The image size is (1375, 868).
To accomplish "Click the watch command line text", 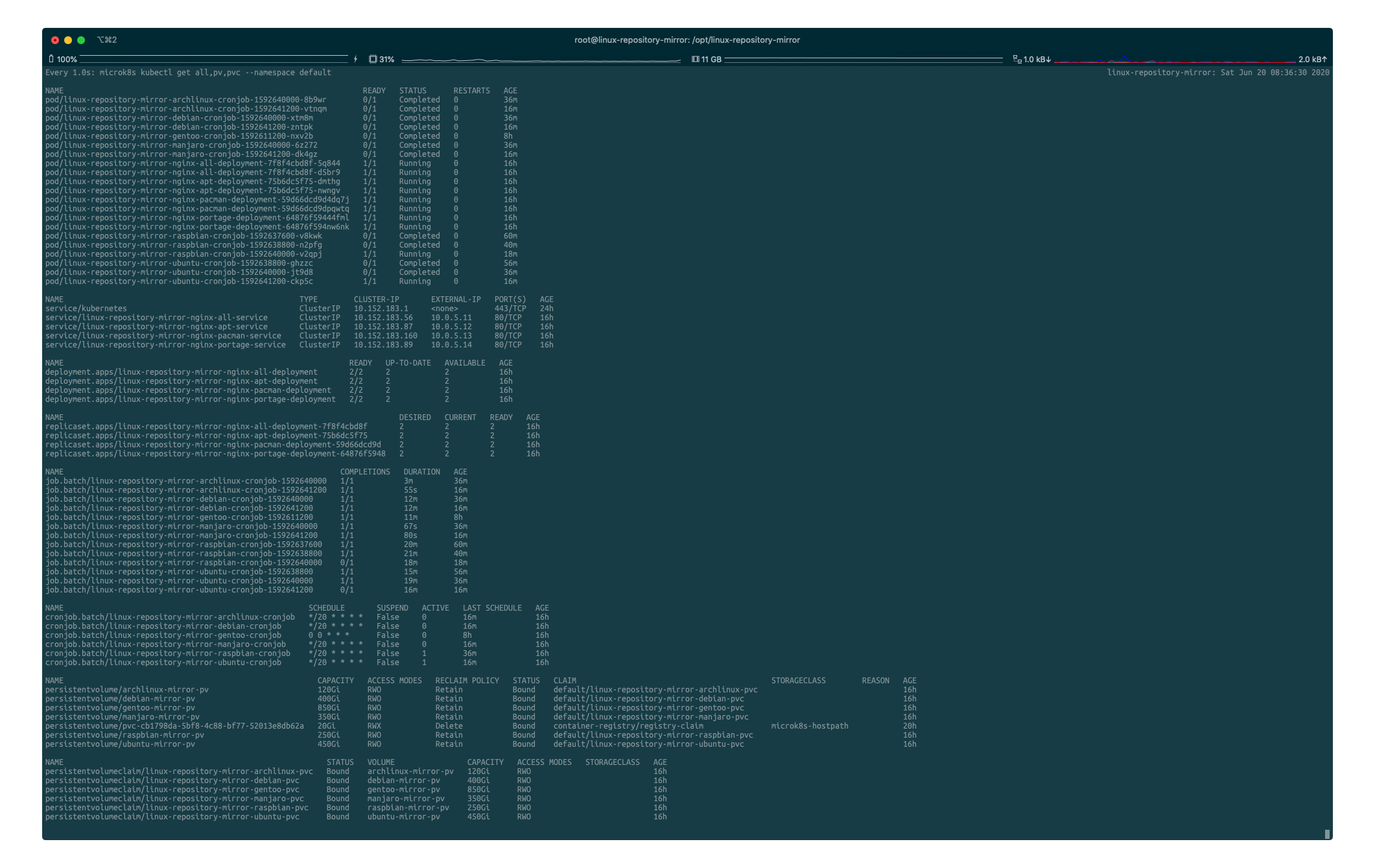I will tap(188, 73).
